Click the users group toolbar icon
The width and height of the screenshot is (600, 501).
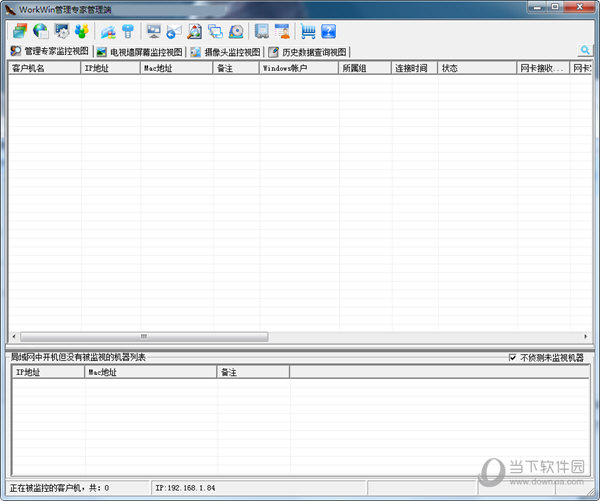pos(82,31)
